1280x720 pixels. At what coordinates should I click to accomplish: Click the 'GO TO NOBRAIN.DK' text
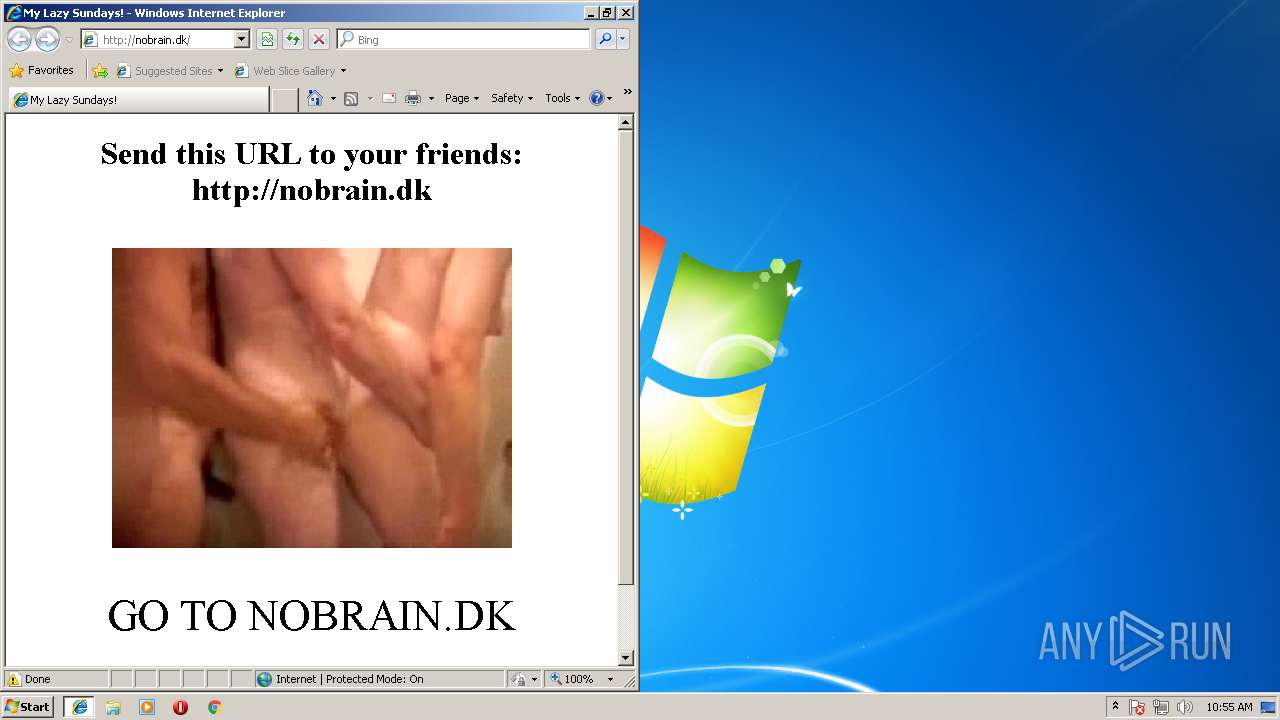[311, 615]
